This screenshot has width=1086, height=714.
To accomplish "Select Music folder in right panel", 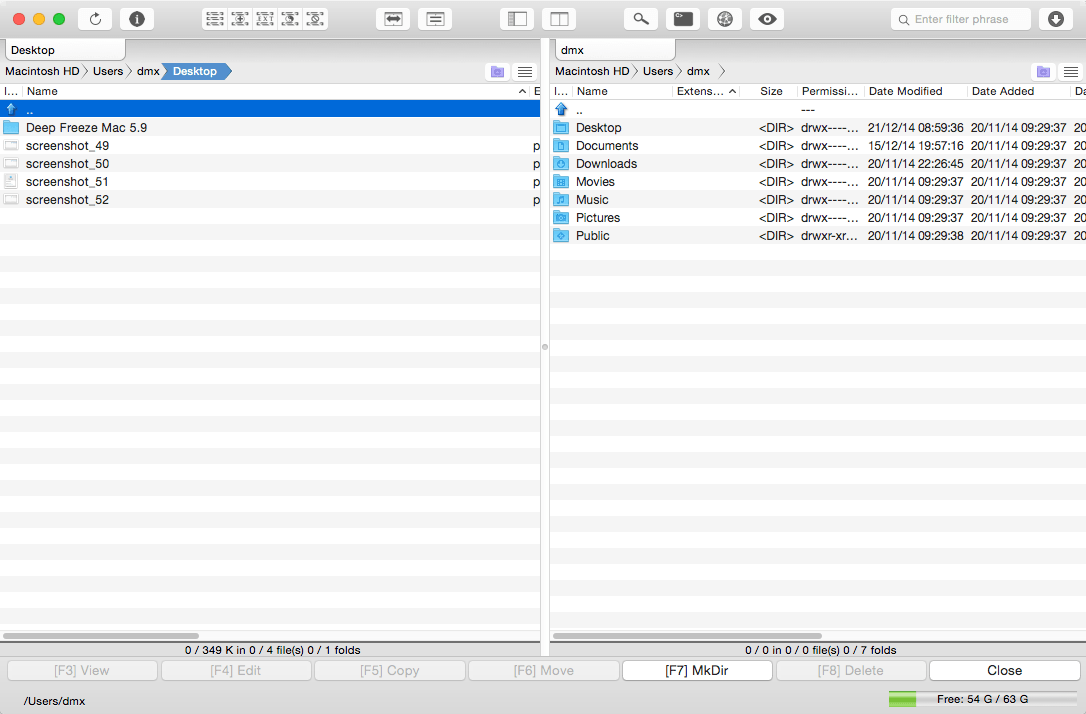I will (x=818, y=199).
